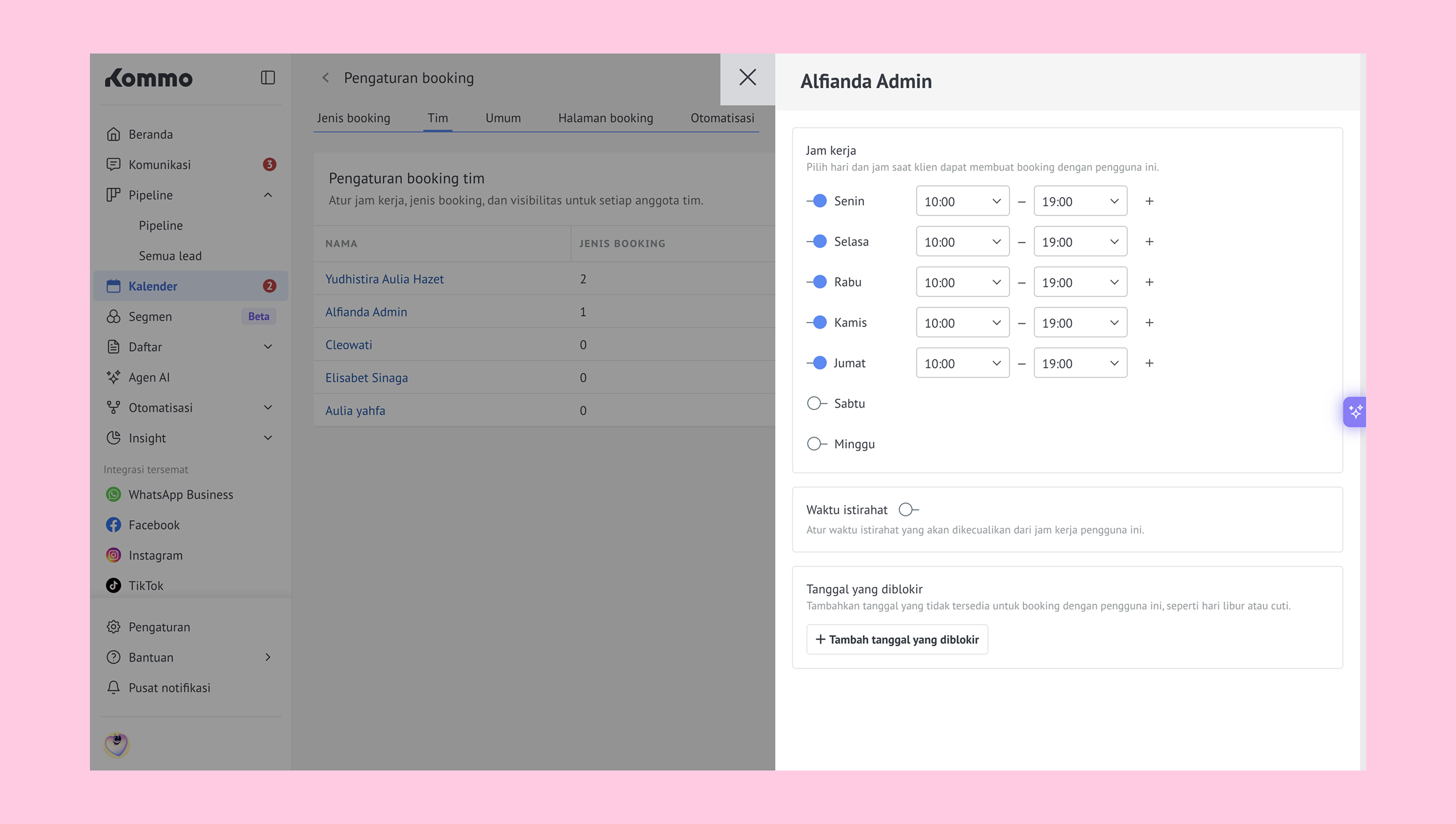Screen dimensions: 1456x824
Task: Disable the Senin working day toggle
Action: coord(817,201)
